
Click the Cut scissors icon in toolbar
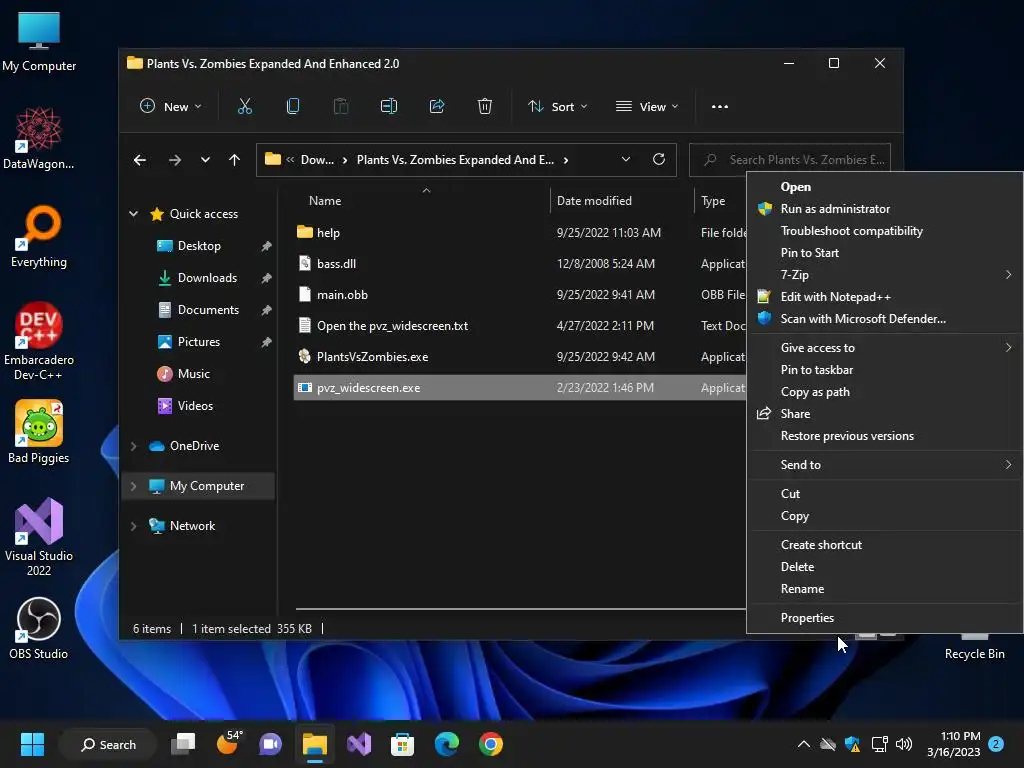245,106
